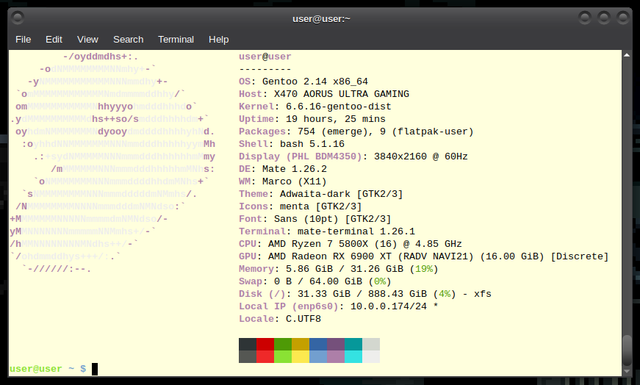Click the '19 hours, 25 mins' uptime value

336,119
